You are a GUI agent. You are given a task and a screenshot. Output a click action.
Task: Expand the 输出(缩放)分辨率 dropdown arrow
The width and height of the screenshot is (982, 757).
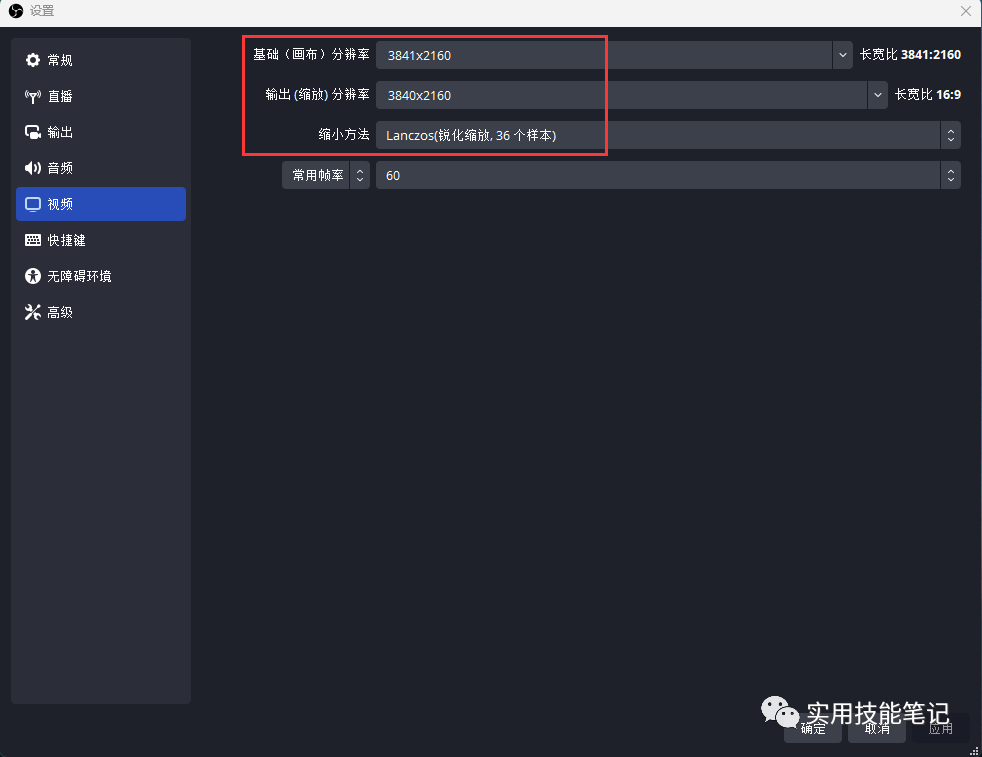point(877,95)
